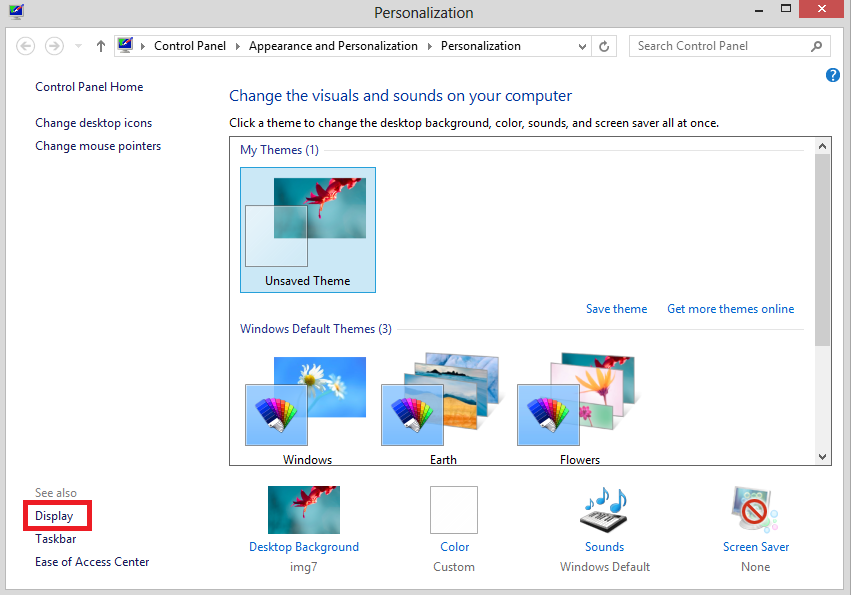Open the recent locations dropdown arrow
The width and height of the screenshot is (851, 595).
79,46
